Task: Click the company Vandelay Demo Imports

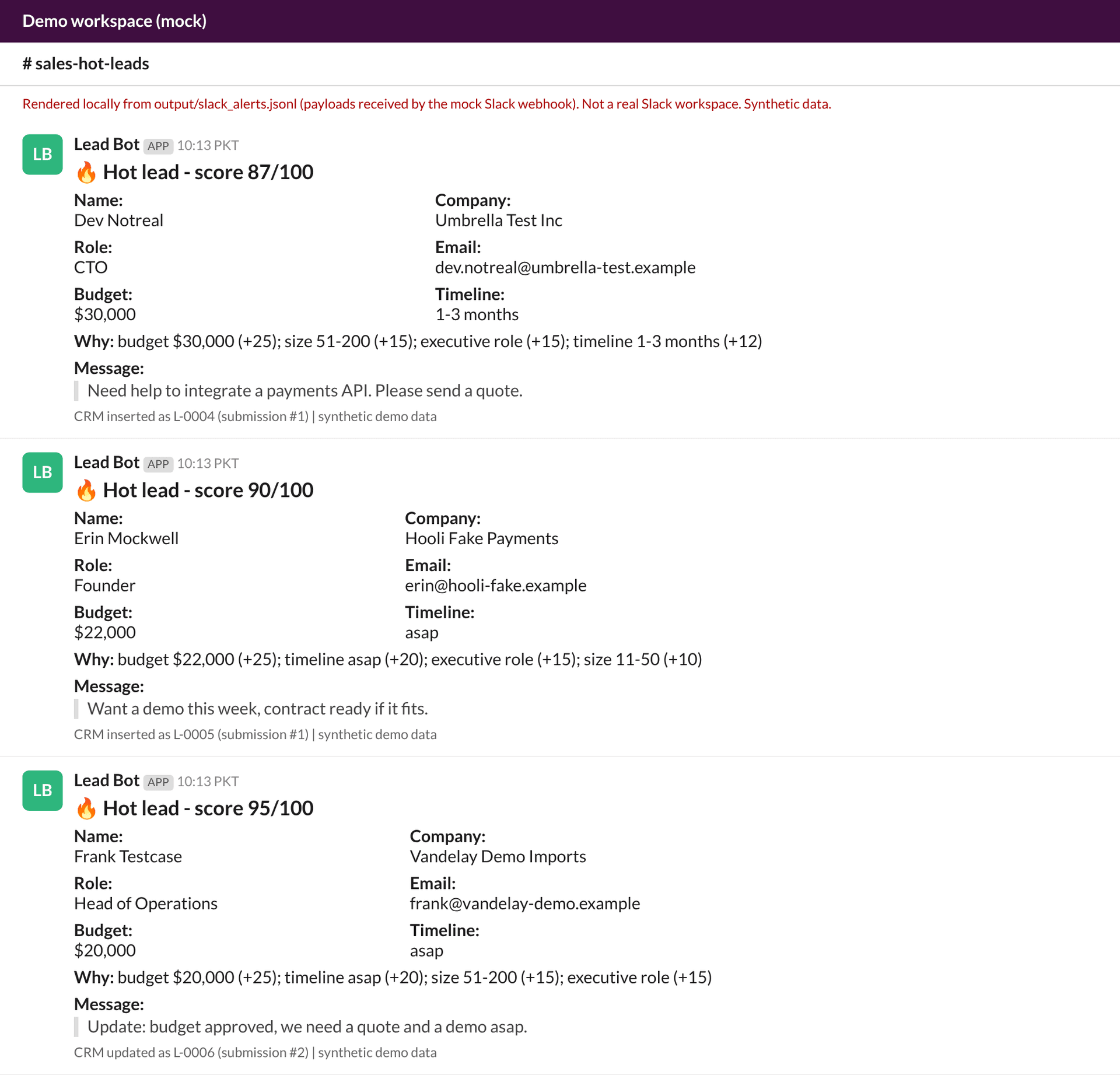Action: click(x=498, y=856)
